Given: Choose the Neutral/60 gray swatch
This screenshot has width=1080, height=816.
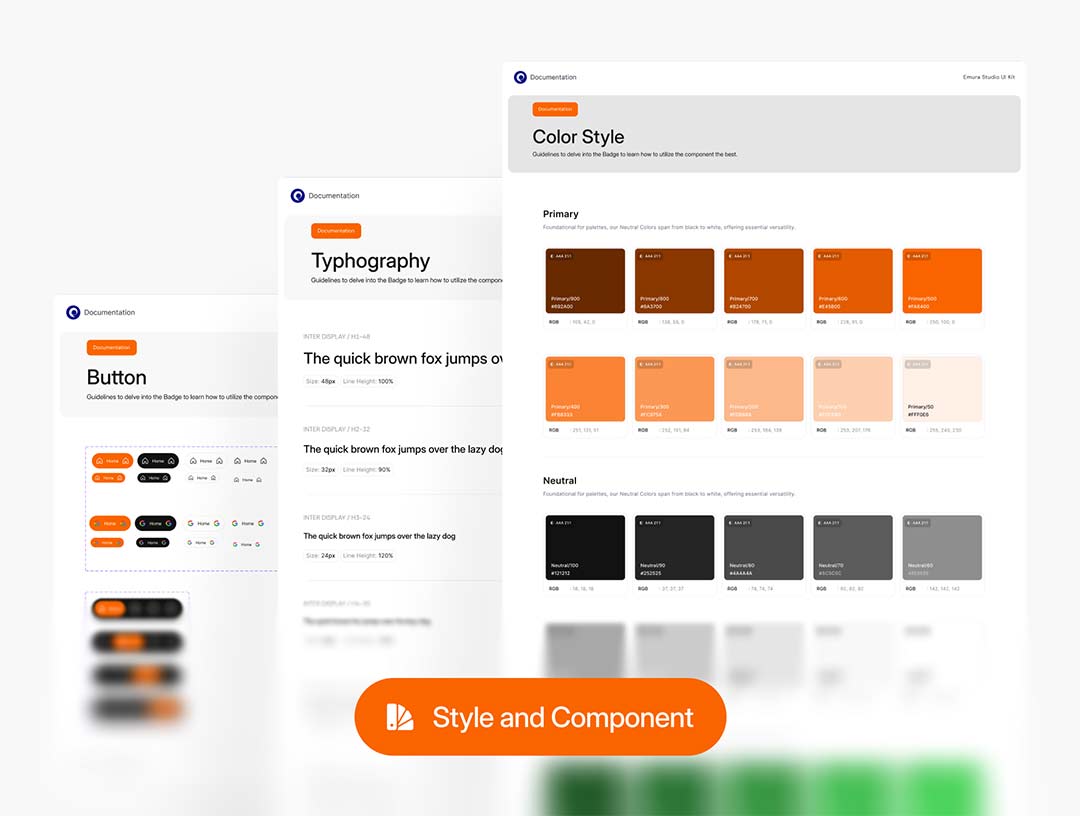Looking at the screenshot, I should 942,547.
